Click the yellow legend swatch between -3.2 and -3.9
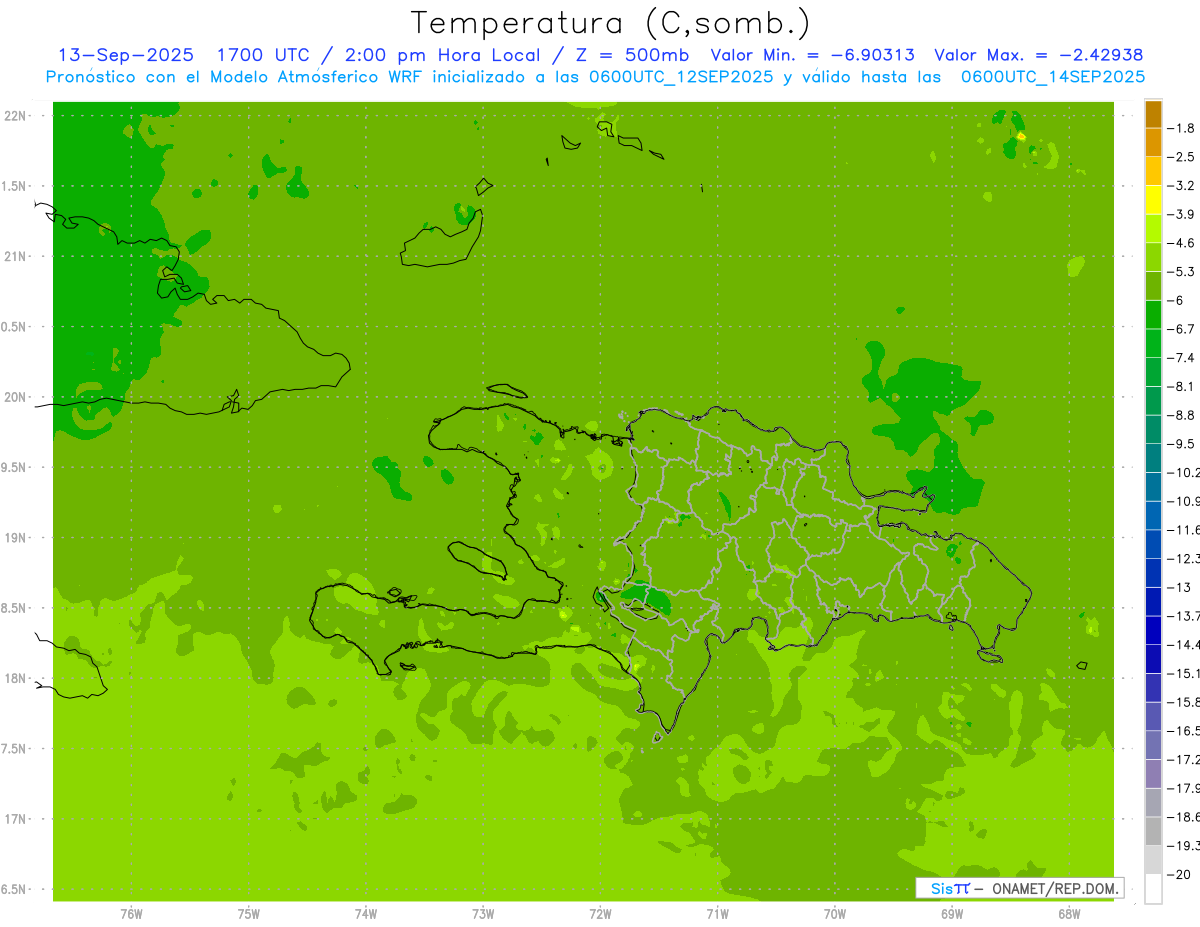 tap(1153, 200)
